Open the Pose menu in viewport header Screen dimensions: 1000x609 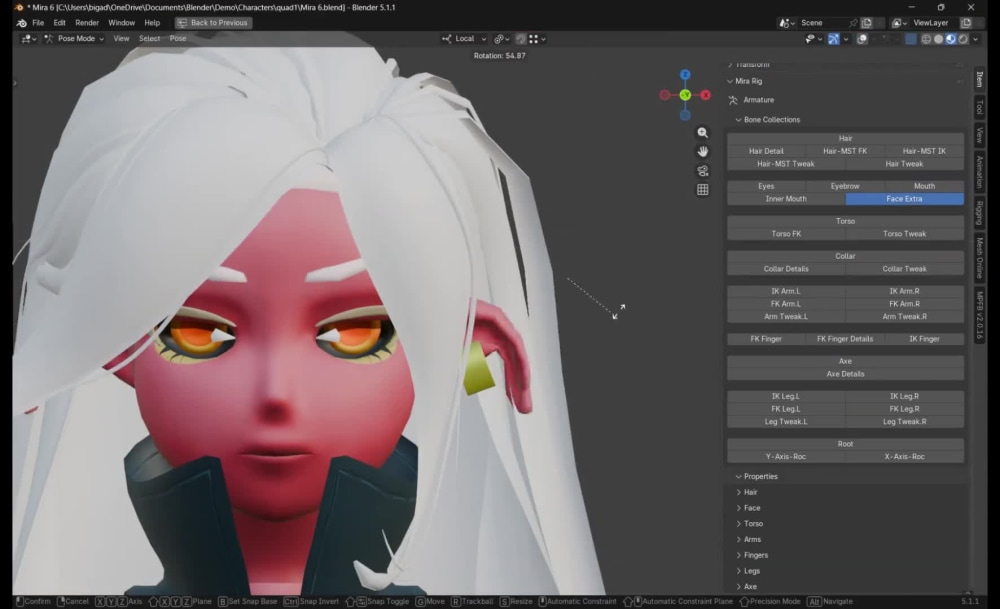tap(178, 39)
